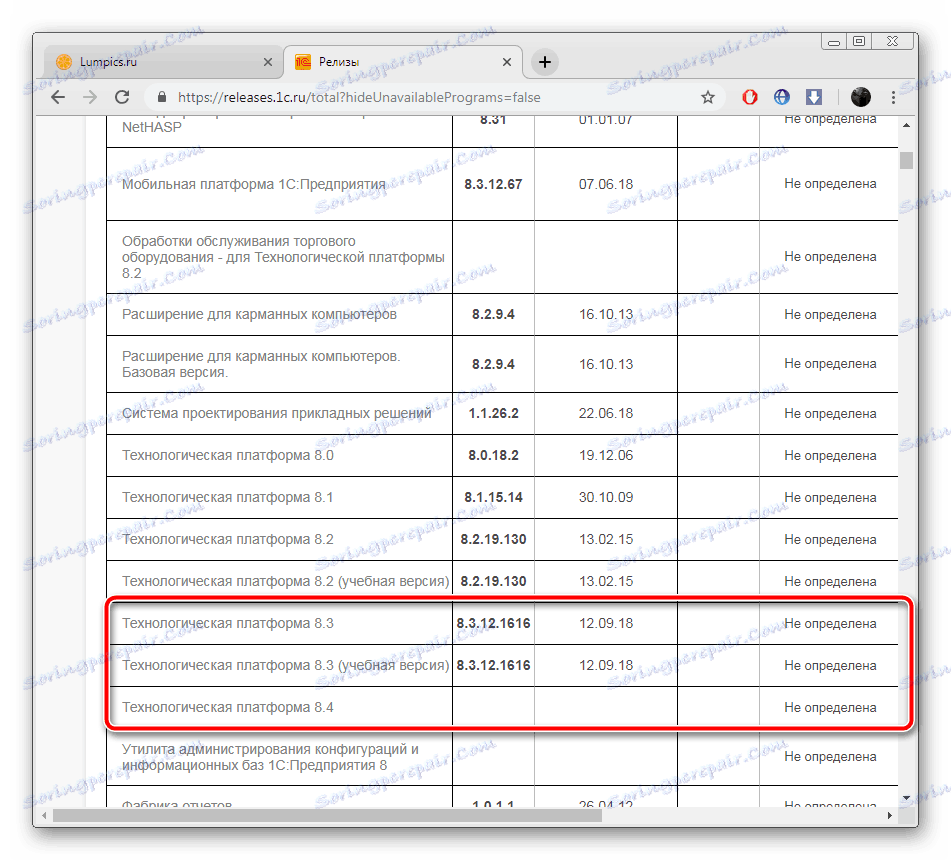The image size is (951, 860).
Task: Open Технологическая платформа 8.3 link
Action: coord(228,623)
